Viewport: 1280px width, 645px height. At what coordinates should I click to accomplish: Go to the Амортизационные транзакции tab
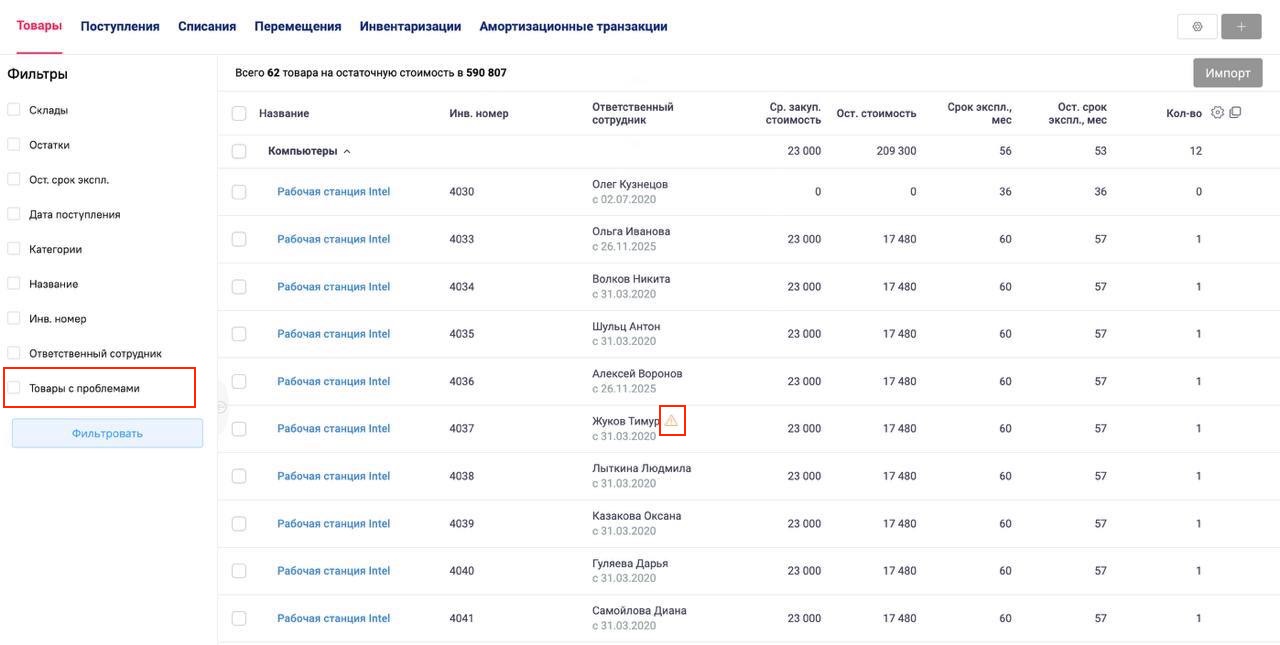(573, 27)
